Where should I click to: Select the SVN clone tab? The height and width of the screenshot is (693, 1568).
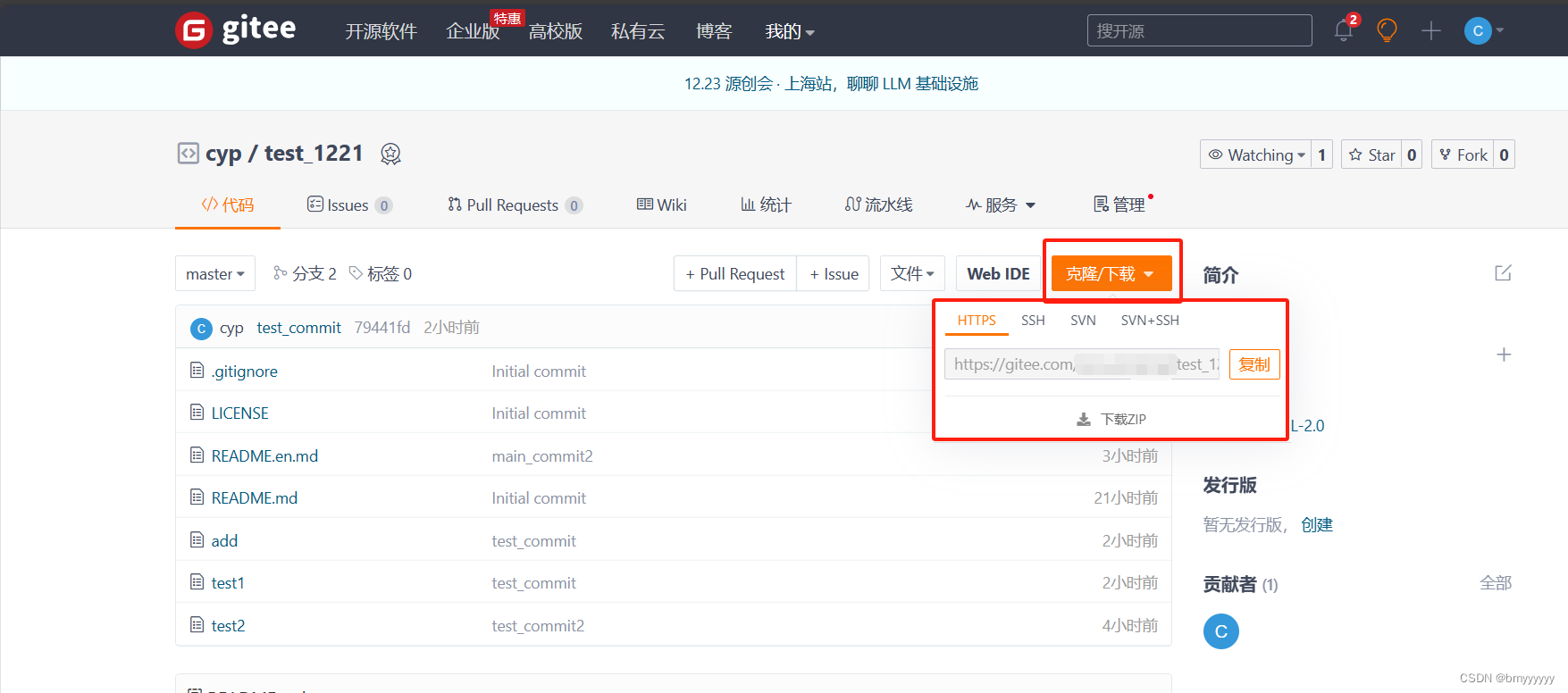1083,321
